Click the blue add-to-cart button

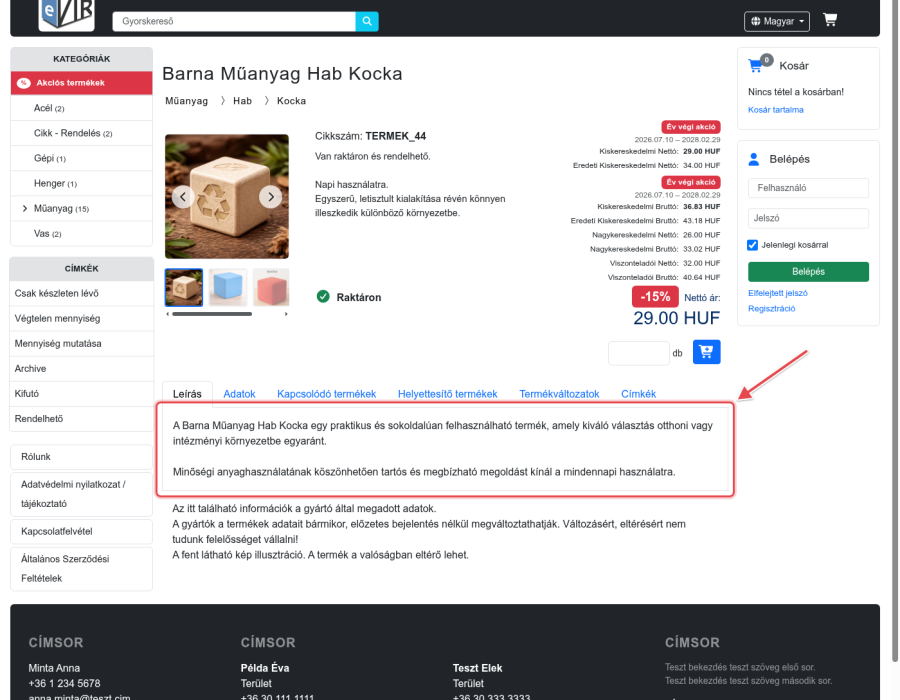(707, 352)
